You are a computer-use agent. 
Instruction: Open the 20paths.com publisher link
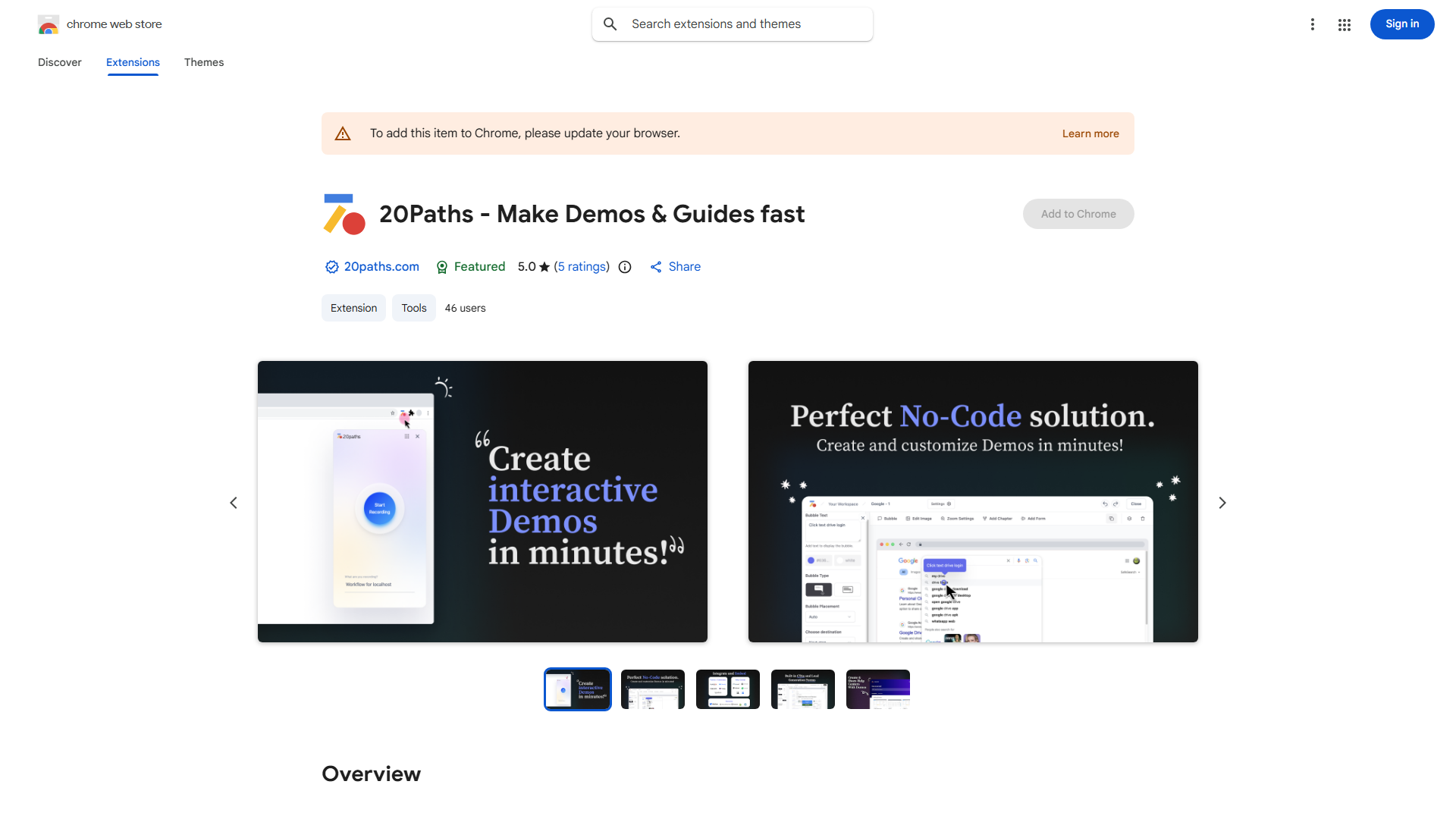[x=381, y=267]
